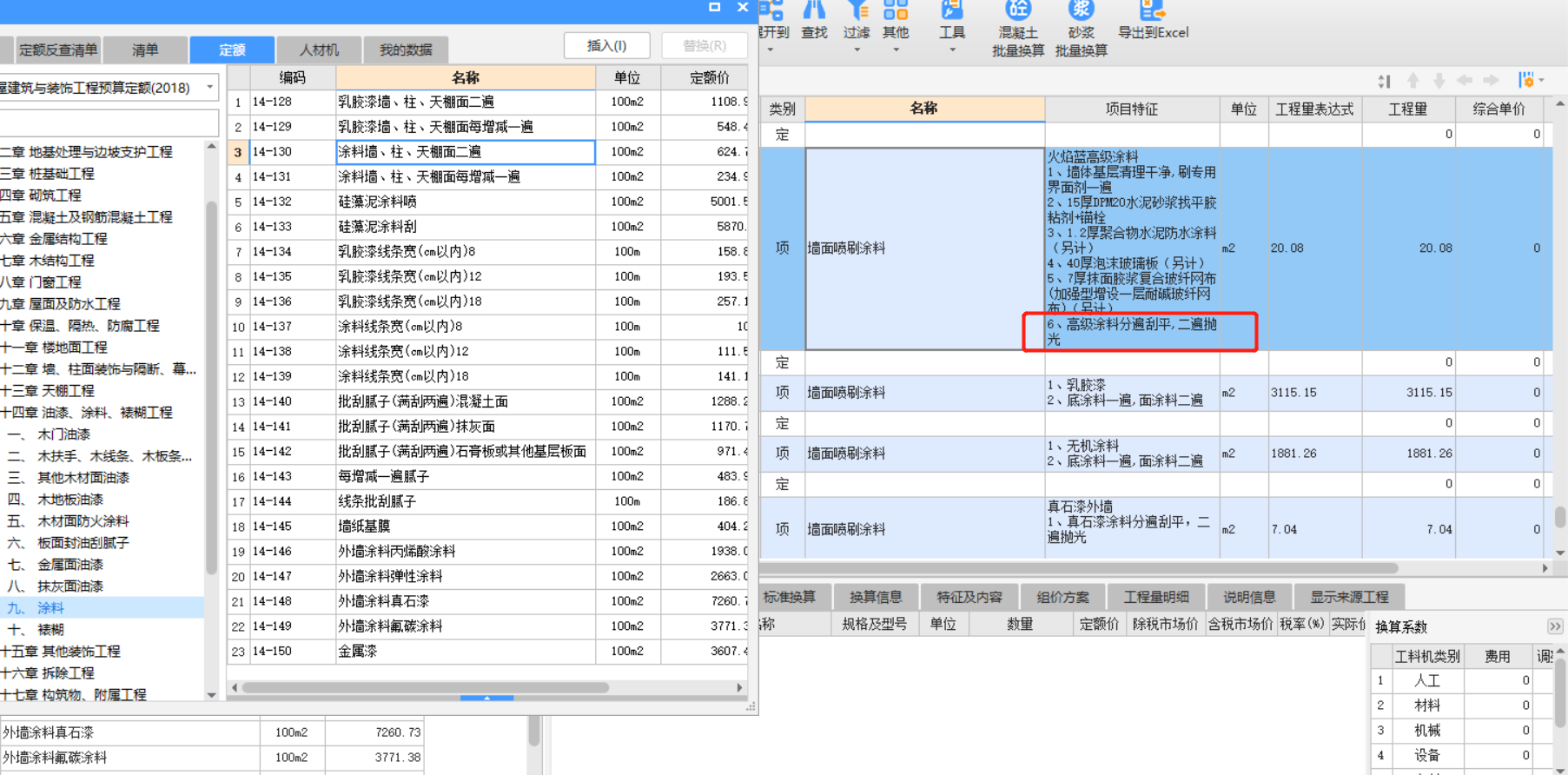Select tree item 十四章 油漆、涂料、裱糊工程
Image resolution: width=1568 pixels, height=775 pixels.
[86, 413]
